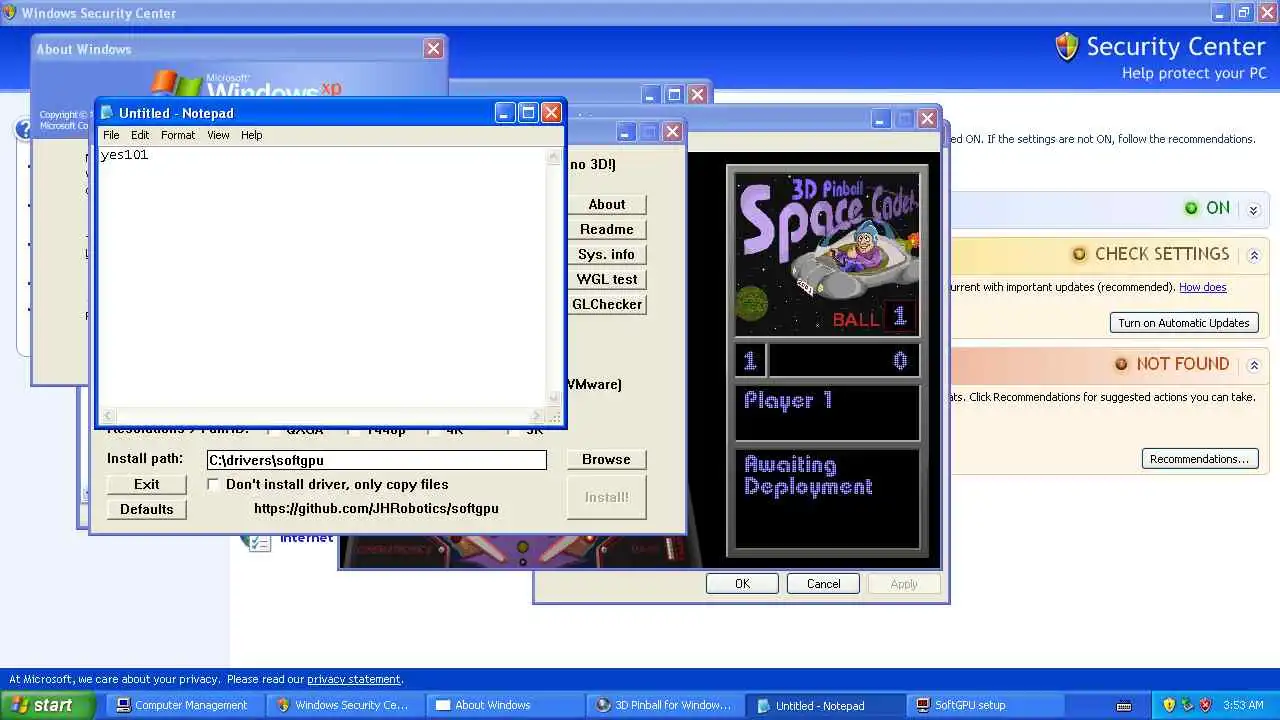Collapse the NOT FOUND section chevron
Screen dimensions: 1280x720
pyautogui.click(x=1253, y=365)
